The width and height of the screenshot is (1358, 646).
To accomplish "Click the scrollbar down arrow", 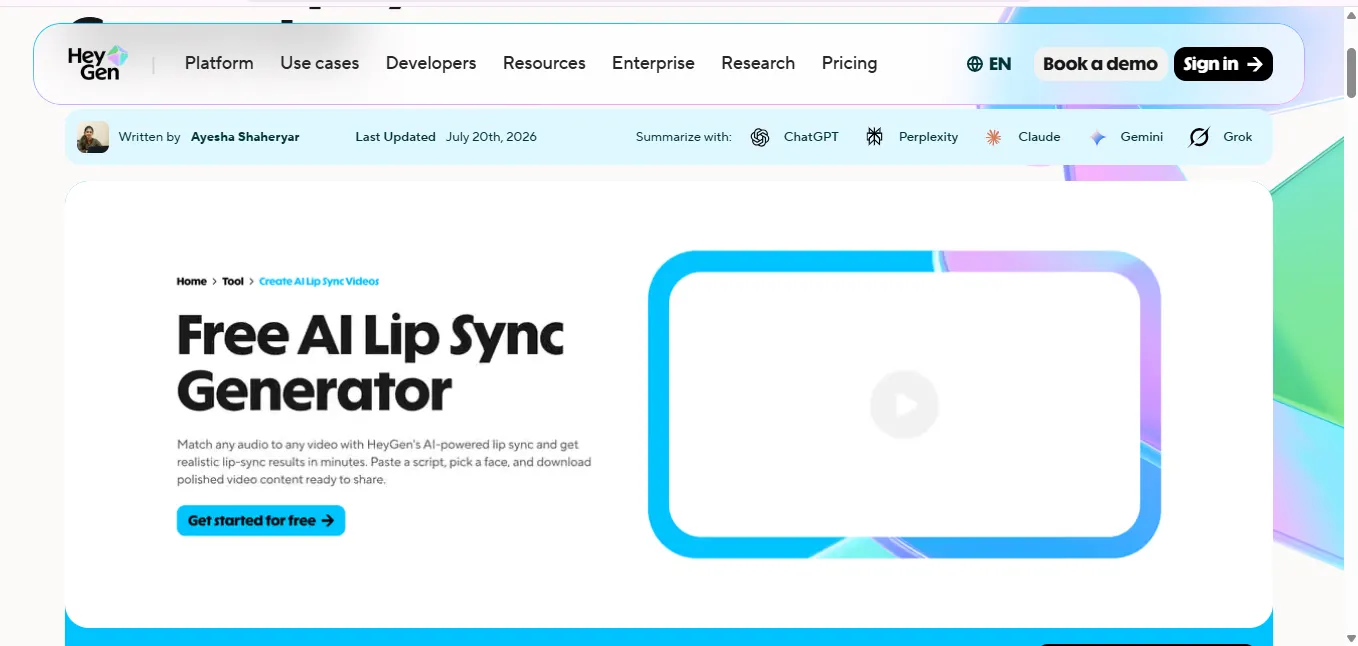I will [x=1351, y=637].
